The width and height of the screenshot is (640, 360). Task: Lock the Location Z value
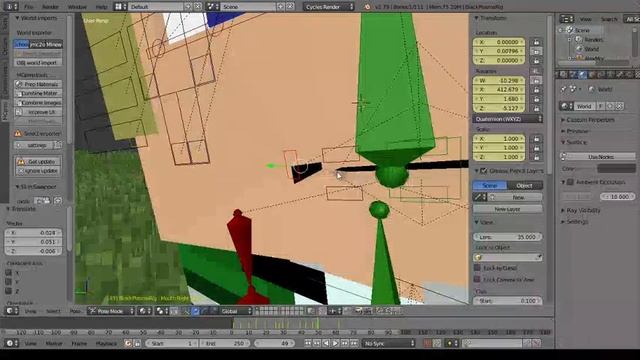point(536,60)
